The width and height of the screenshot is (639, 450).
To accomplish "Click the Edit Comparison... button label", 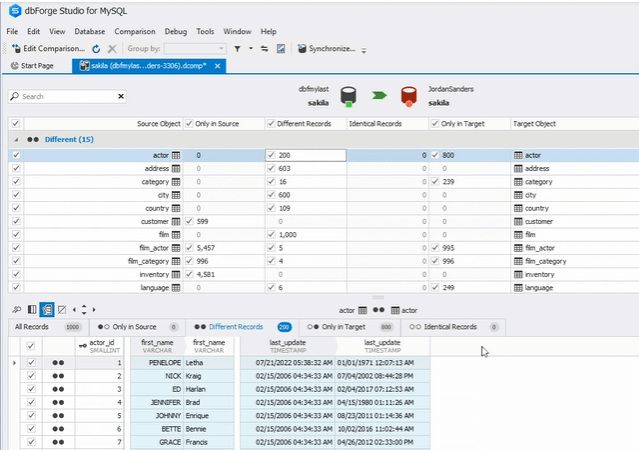I will pyautogui.click(x=54, y=49).
